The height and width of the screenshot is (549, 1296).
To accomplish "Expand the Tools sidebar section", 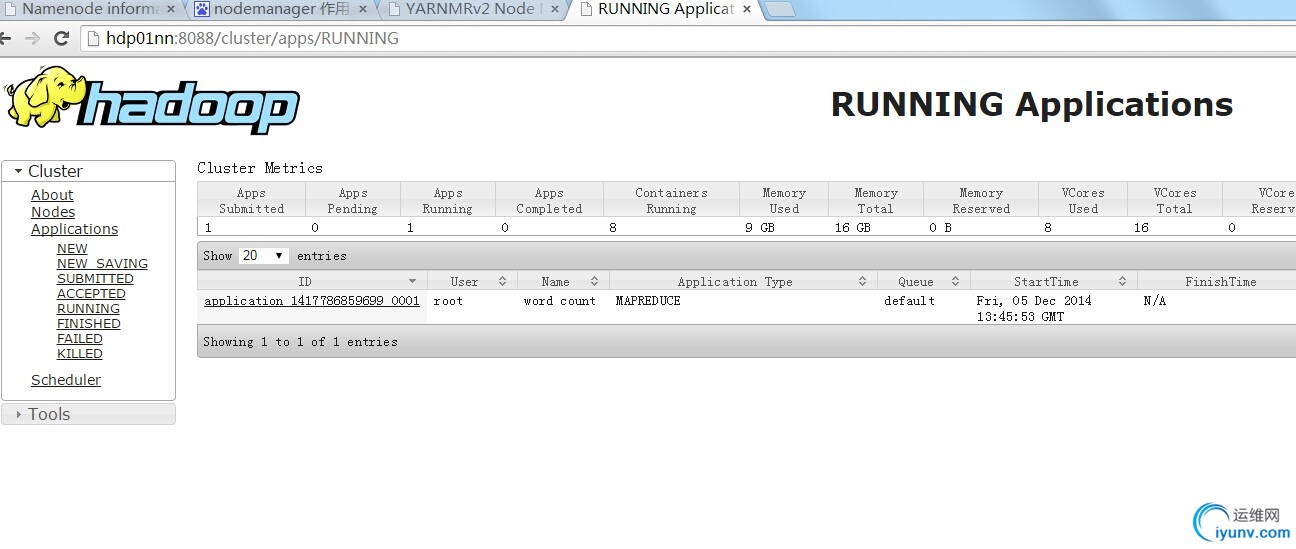I will pos(88,414).
